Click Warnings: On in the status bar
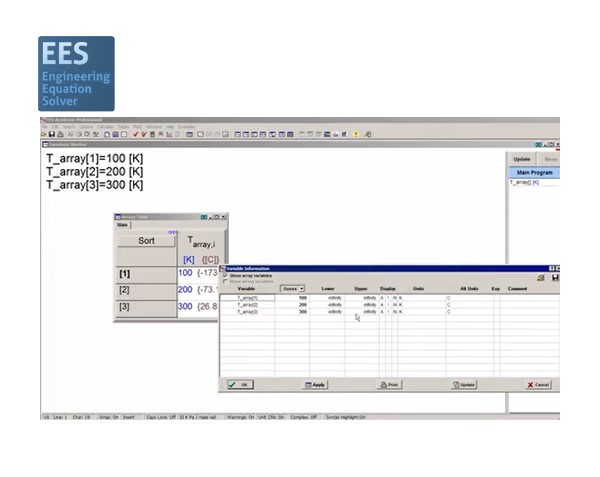Screen dimensions: 600x477 [x=240, y=417]
